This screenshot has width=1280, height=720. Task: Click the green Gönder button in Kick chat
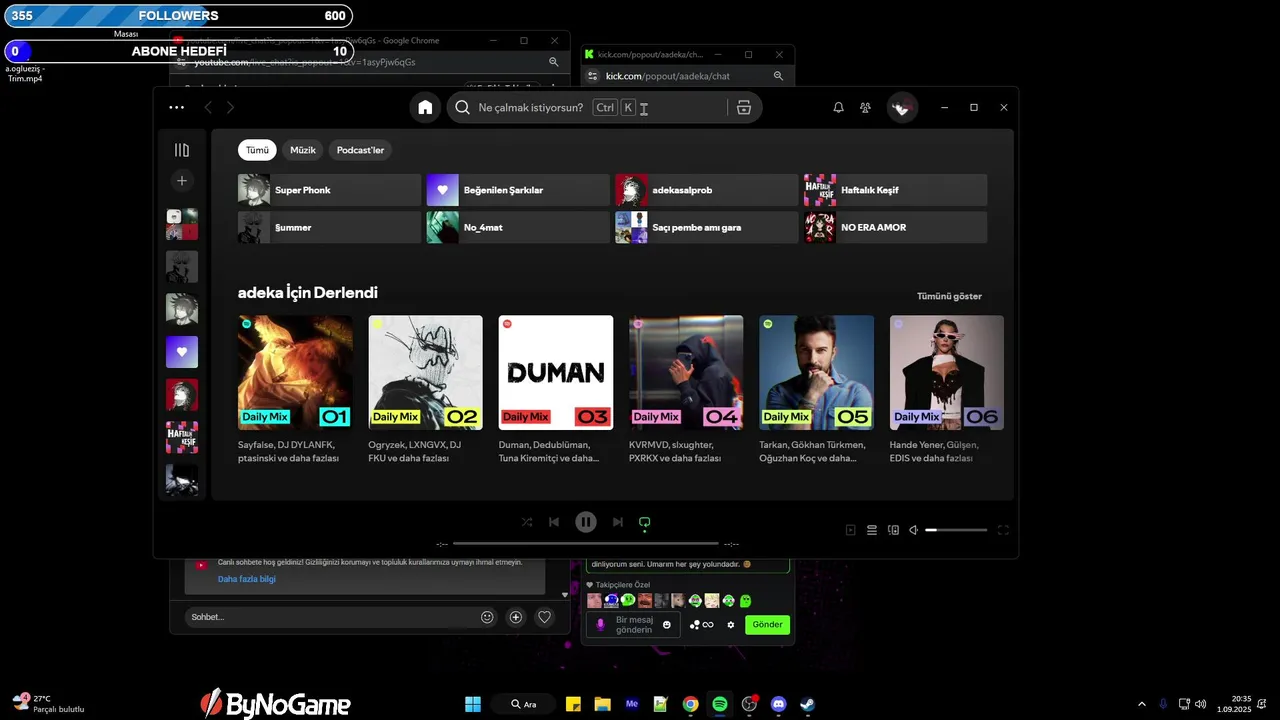point(767,625)
